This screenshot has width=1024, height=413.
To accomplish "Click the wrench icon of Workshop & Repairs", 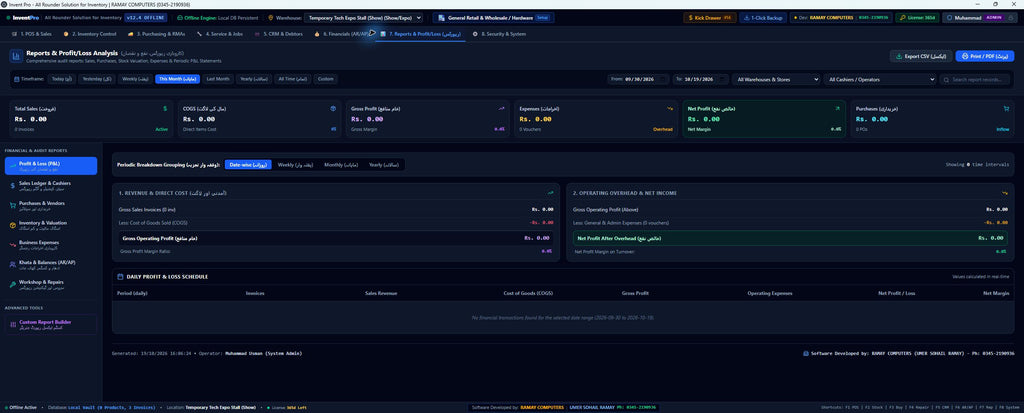I will [13, 284].
